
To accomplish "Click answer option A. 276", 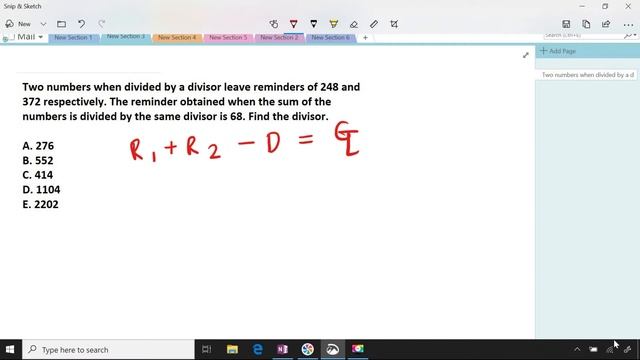I will (x=38, y=146).
